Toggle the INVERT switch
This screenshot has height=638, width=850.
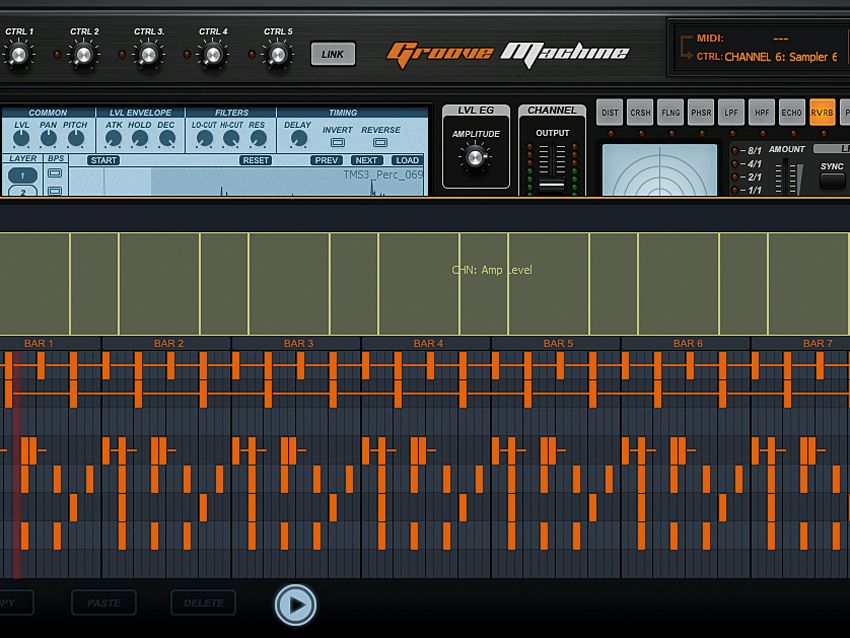coord(338,143)
